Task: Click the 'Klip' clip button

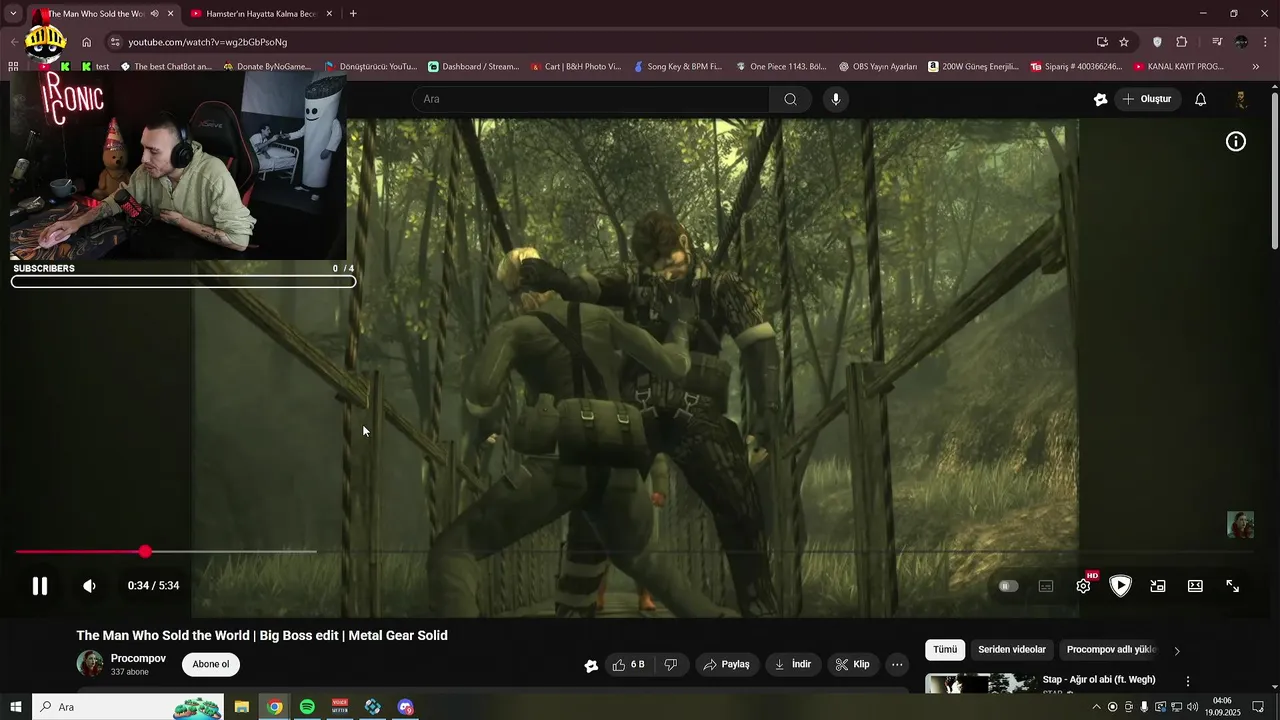Action: 853,664
